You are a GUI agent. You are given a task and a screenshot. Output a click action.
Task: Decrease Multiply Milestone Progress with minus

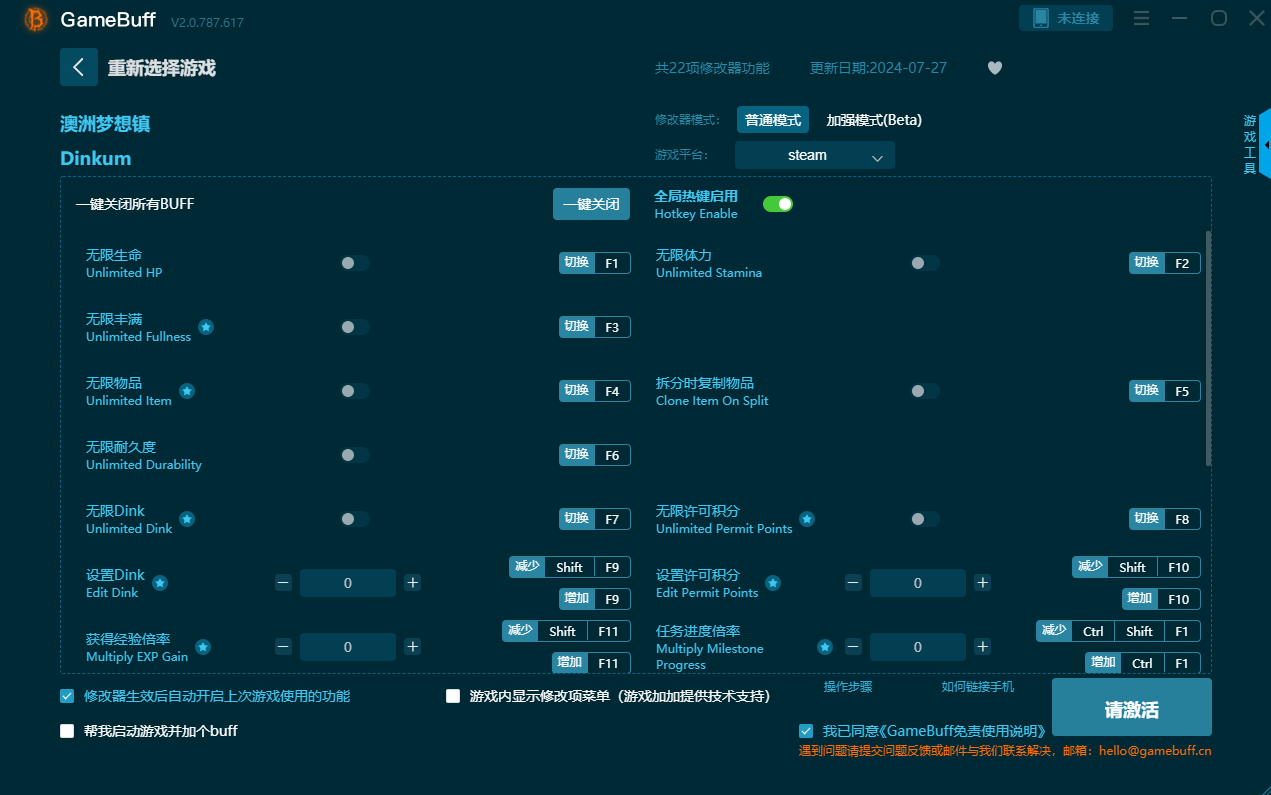(854, 646)
